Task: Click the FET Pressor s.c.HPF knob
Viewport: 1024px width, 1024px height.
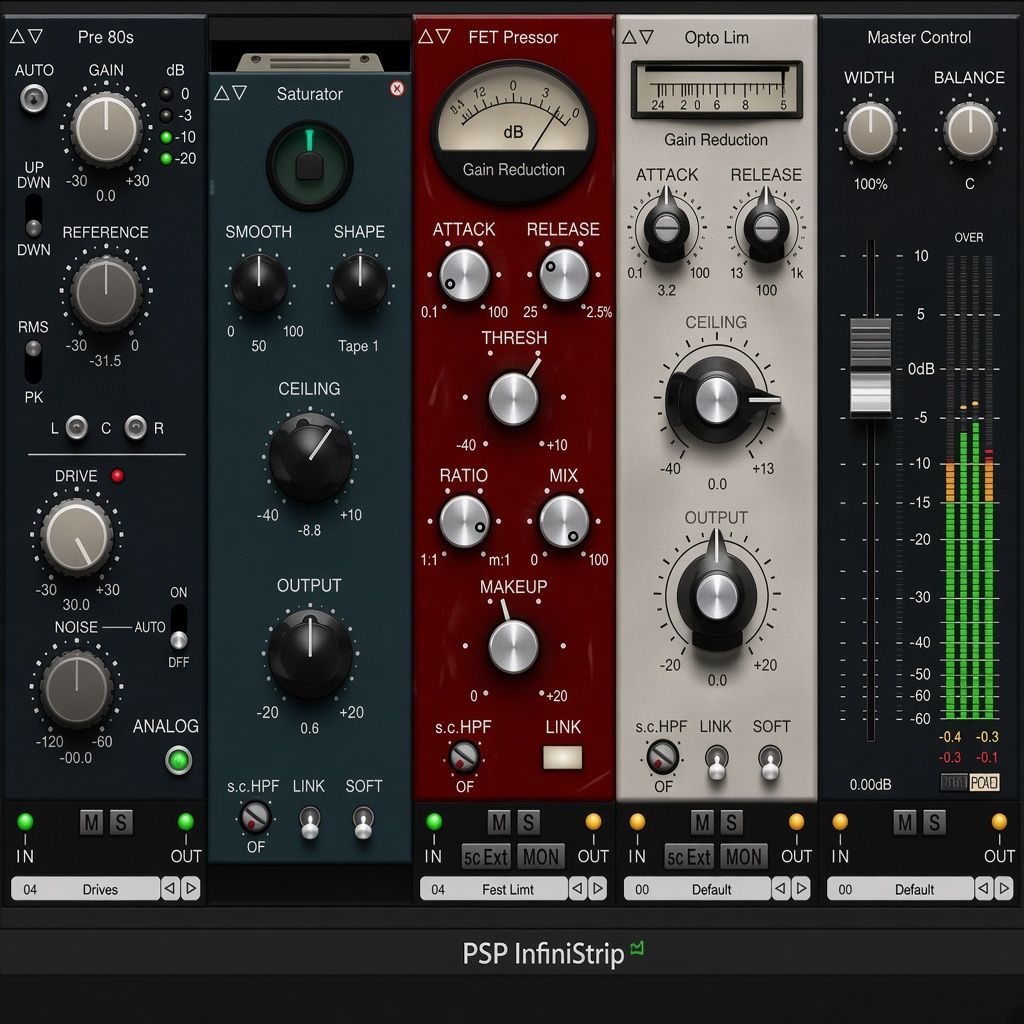Action: coord(464,757)
